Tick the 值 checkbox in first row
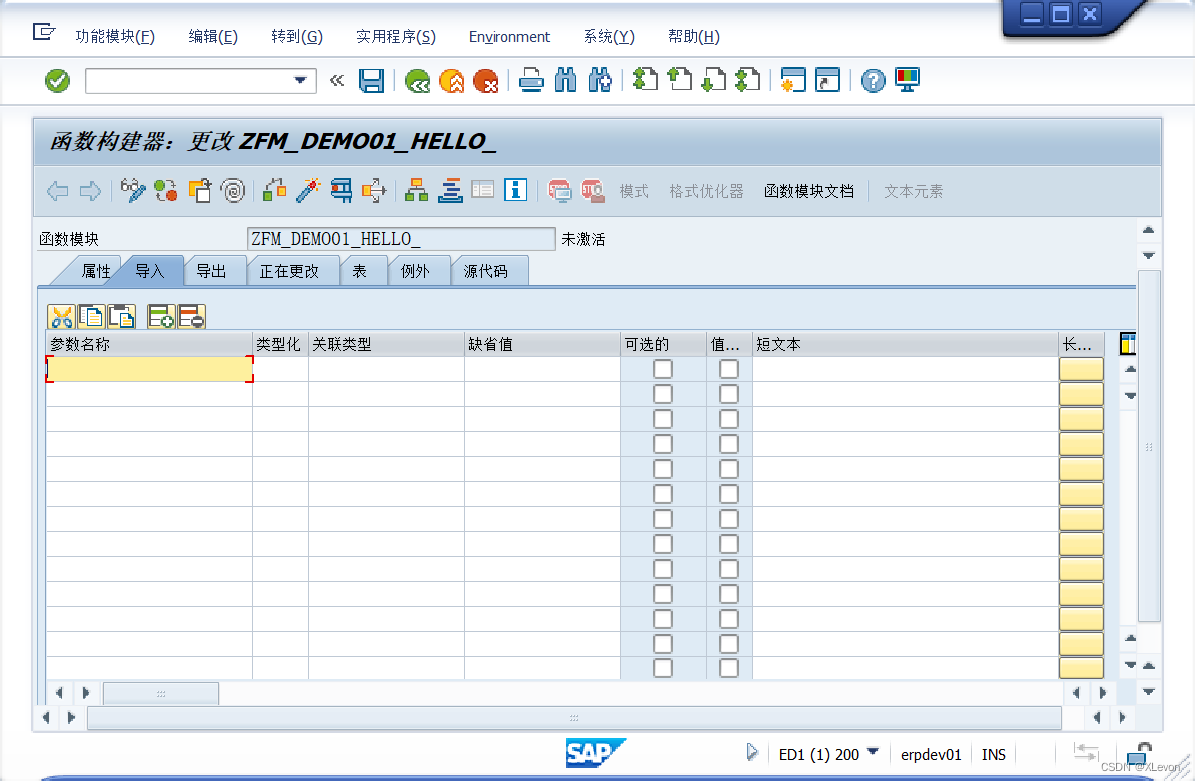 pyautogui.click(x=729, y=369)
